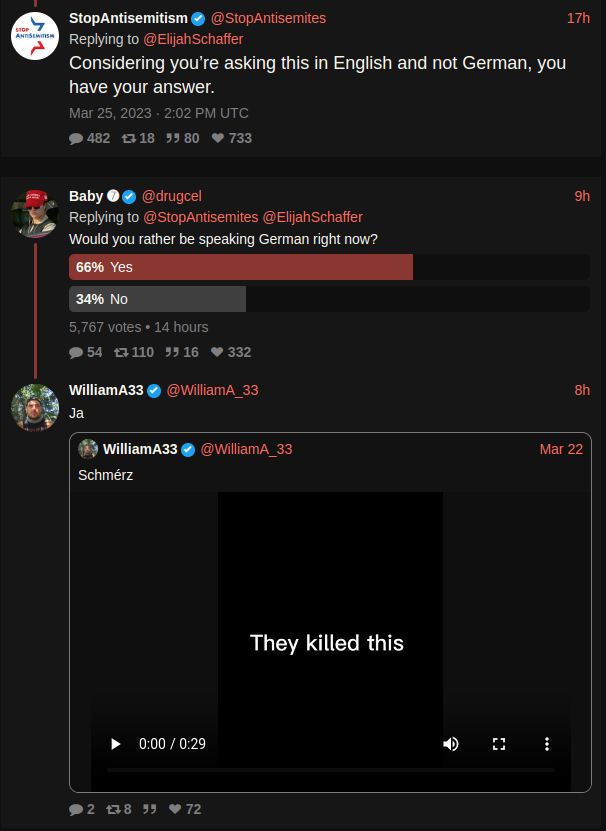Click reply icon under WilliamA33's tweet

tap(76, 809)
